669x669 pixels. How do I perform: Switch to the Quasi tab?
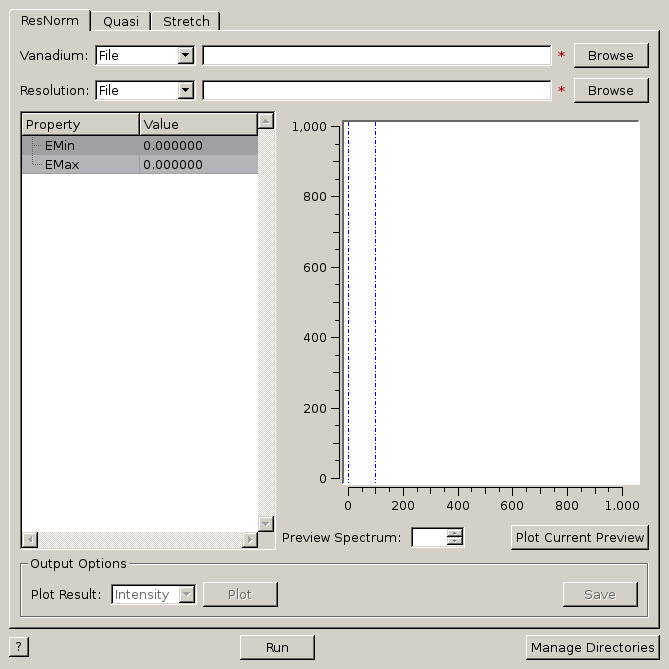click(x=121, y=21)
